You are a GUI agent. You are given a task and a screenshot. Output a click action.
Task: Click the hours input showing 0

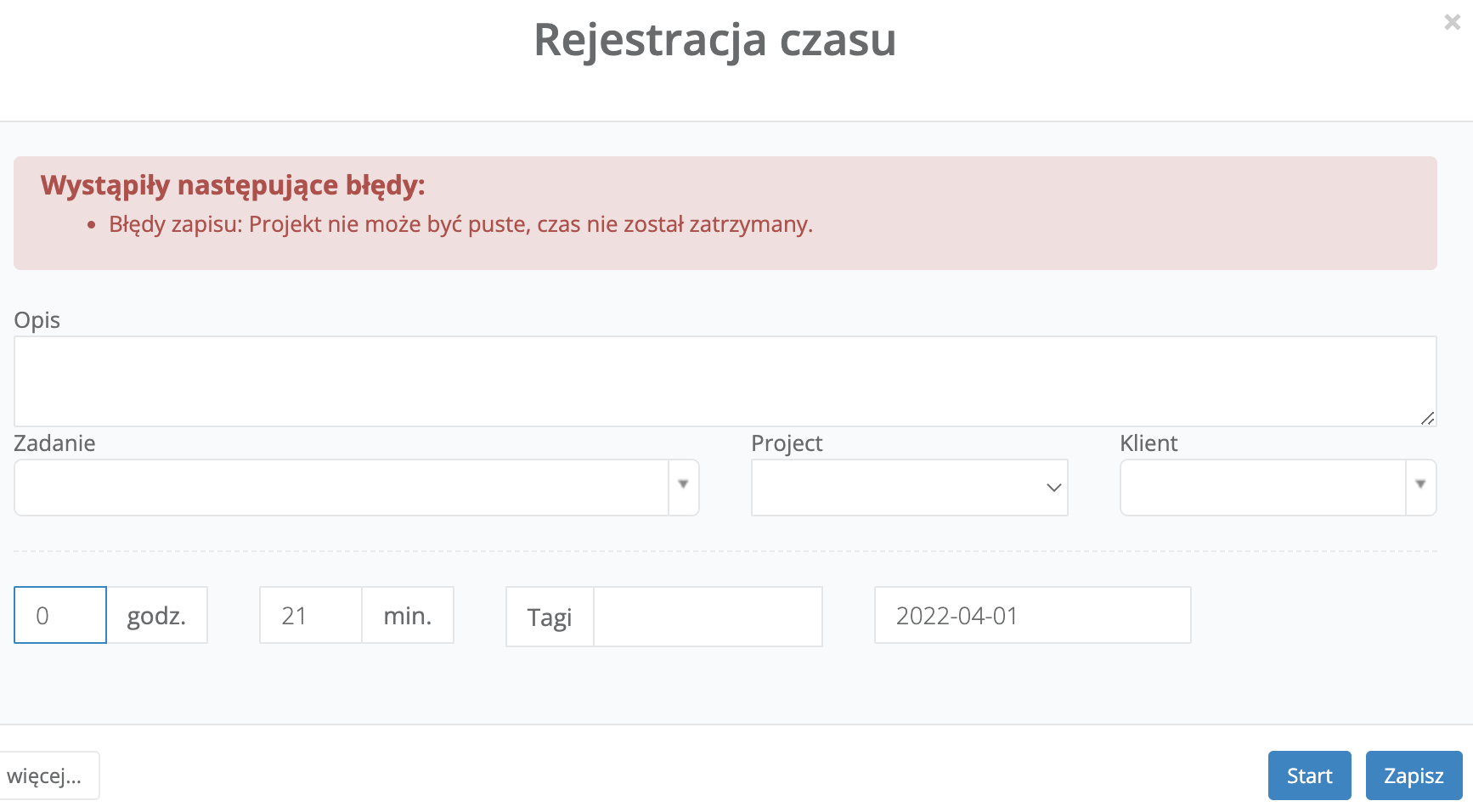click(x=60, y=615)
